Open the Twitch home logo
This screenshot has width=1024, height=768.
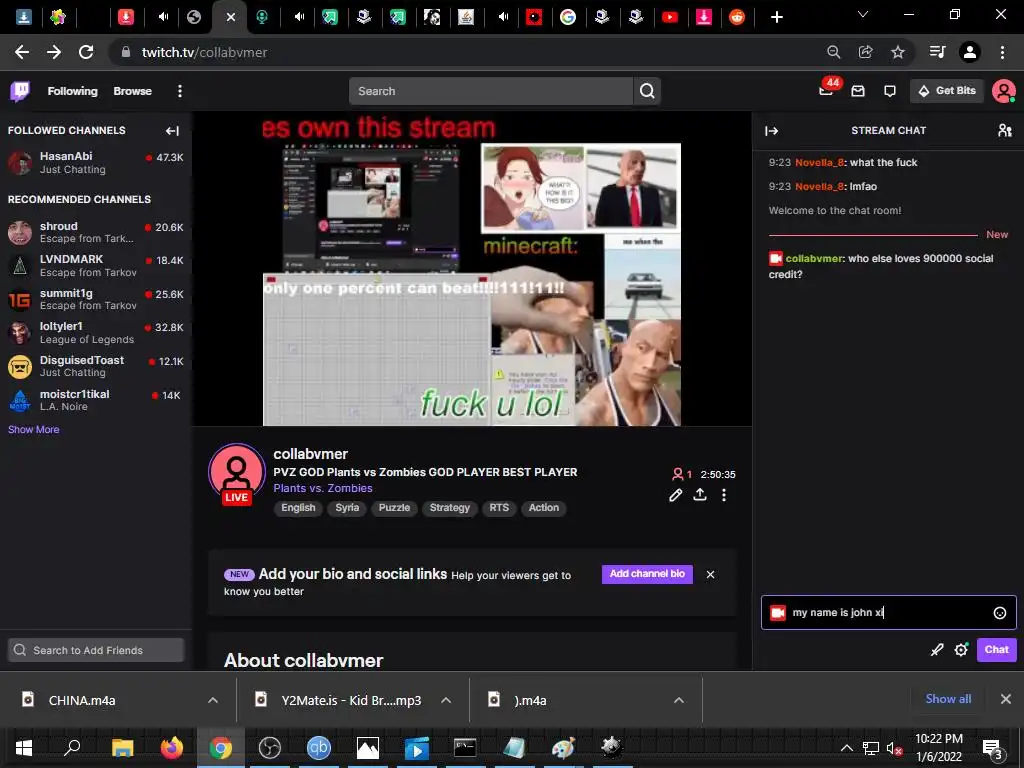click(x=20, y=91)
